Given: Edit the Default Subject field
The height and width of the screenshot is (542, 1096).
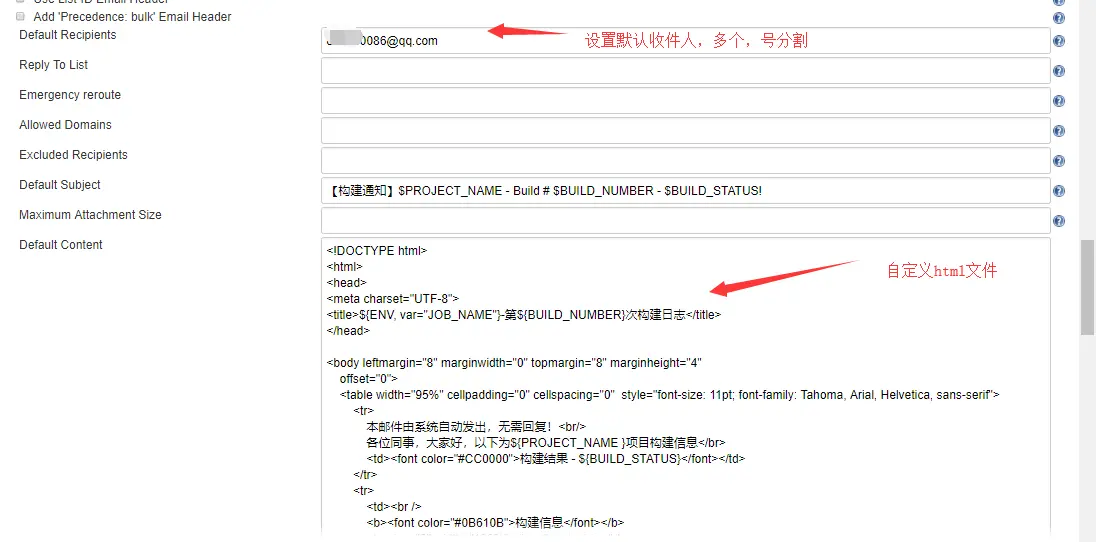Looking at the screenshot, I should (x=686, y=191).
